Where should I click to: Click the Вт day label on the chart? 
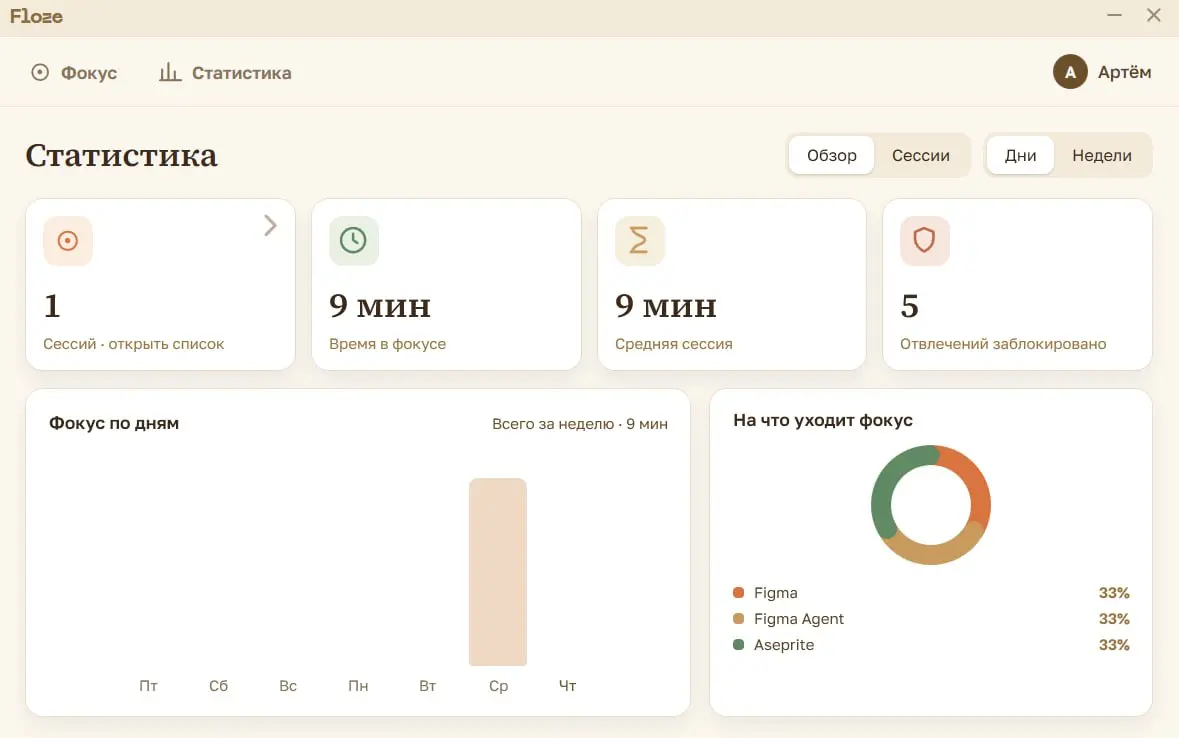pyautogui.click(x=428, y=686)
